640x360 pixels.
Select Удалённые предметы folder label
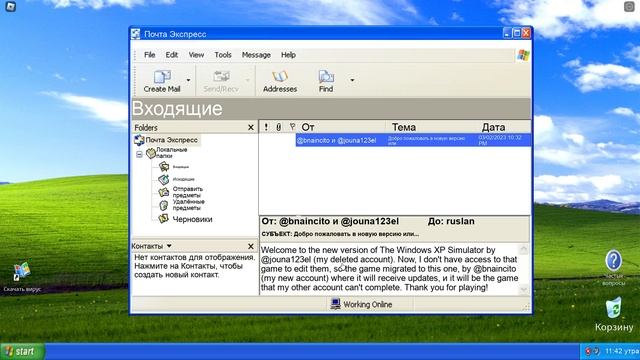(188, 205)
